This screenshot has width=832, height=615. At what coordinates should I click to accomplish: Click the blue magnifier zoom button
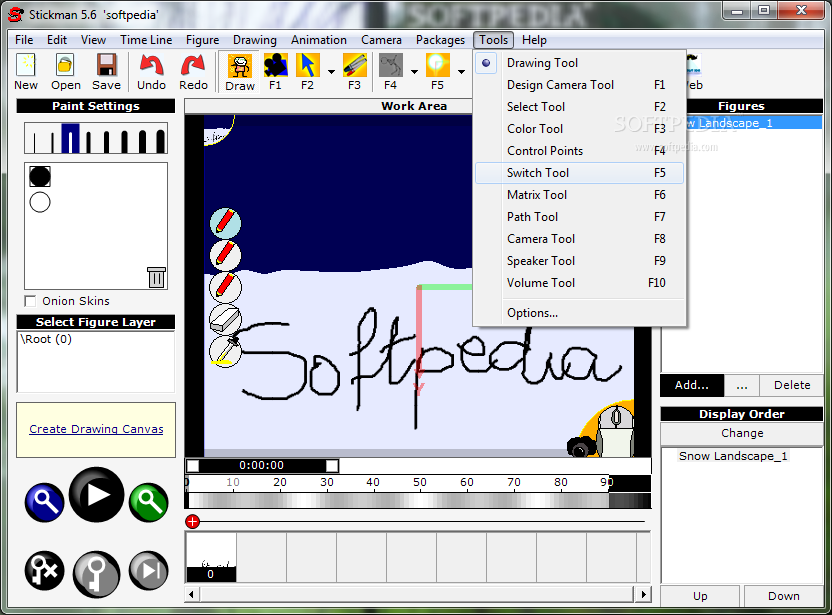point(45,502)
